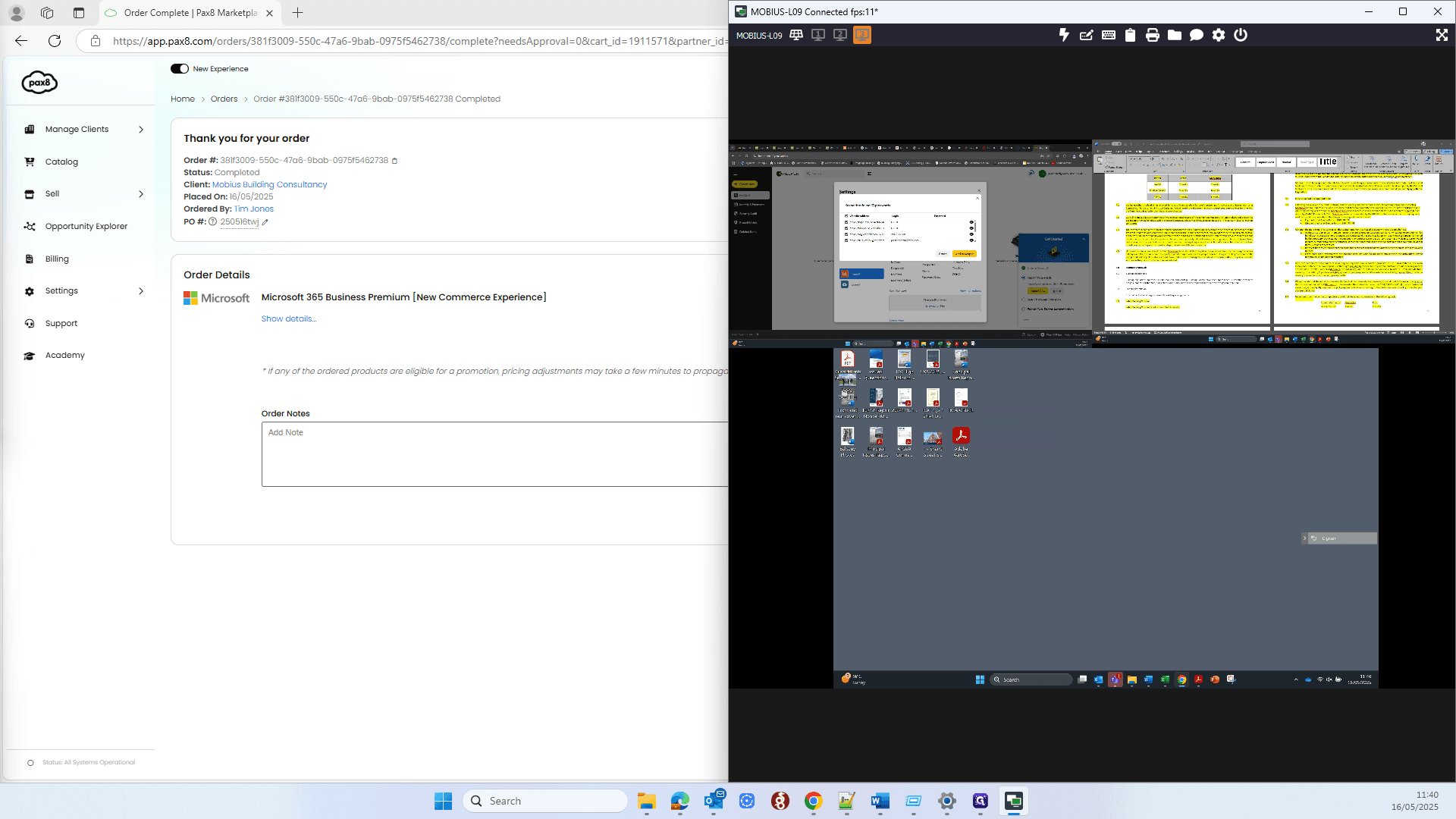This screenshot has width=1456, height=819.
Task: Copy the order number to clipboard
Action: [394, 161]
